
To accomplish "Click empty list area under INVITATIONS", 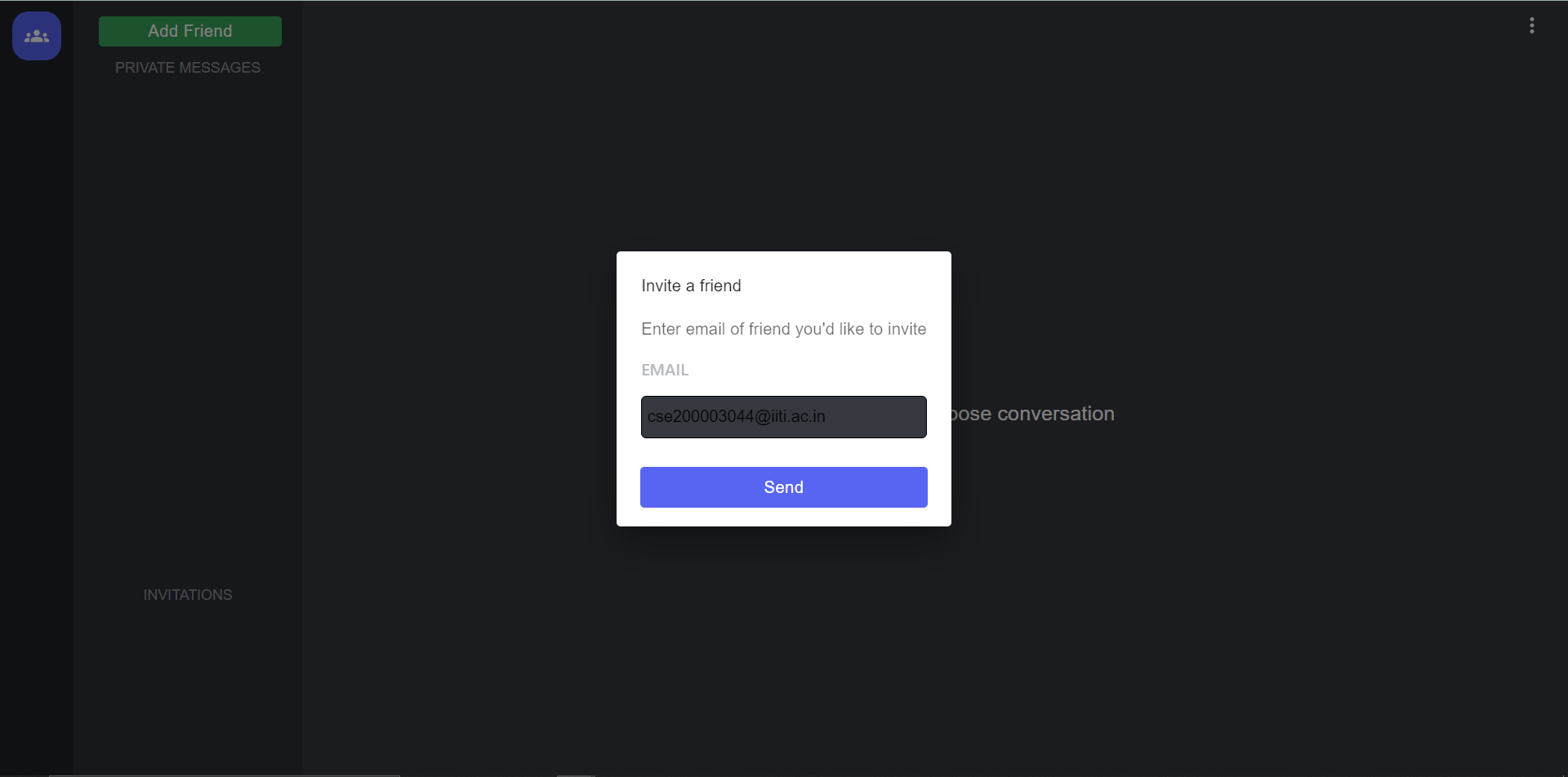I will pyautogui.click(x=188, y=686).
